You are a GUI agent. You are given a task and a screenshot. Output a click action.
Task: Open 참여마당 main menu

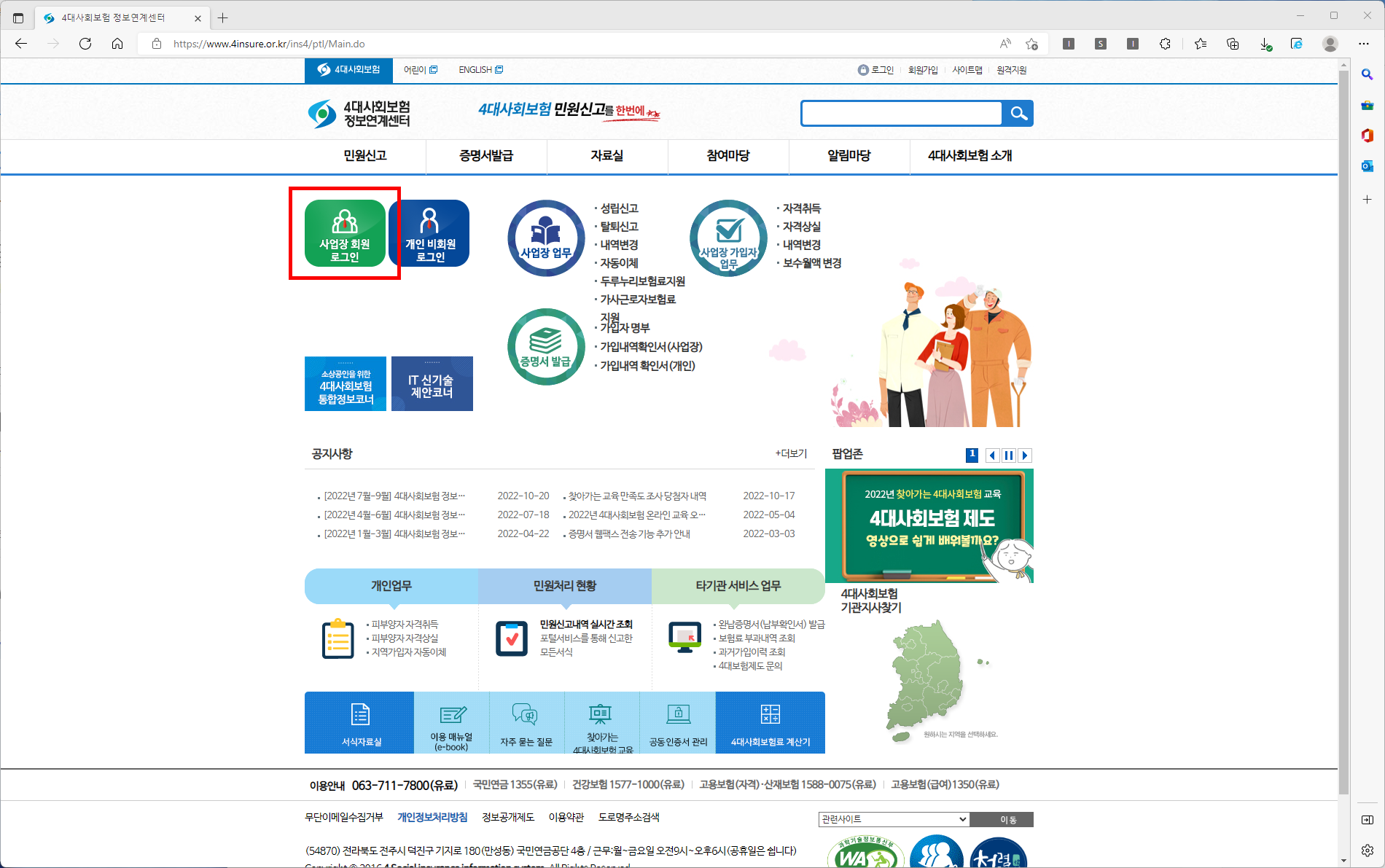coord(728,156)
